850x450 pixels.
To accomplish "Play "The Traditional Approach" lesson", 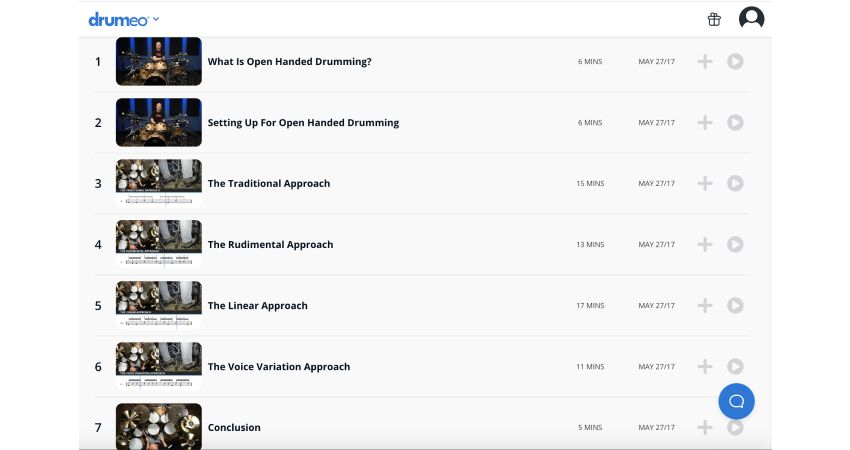I will (x=735, y=184).
